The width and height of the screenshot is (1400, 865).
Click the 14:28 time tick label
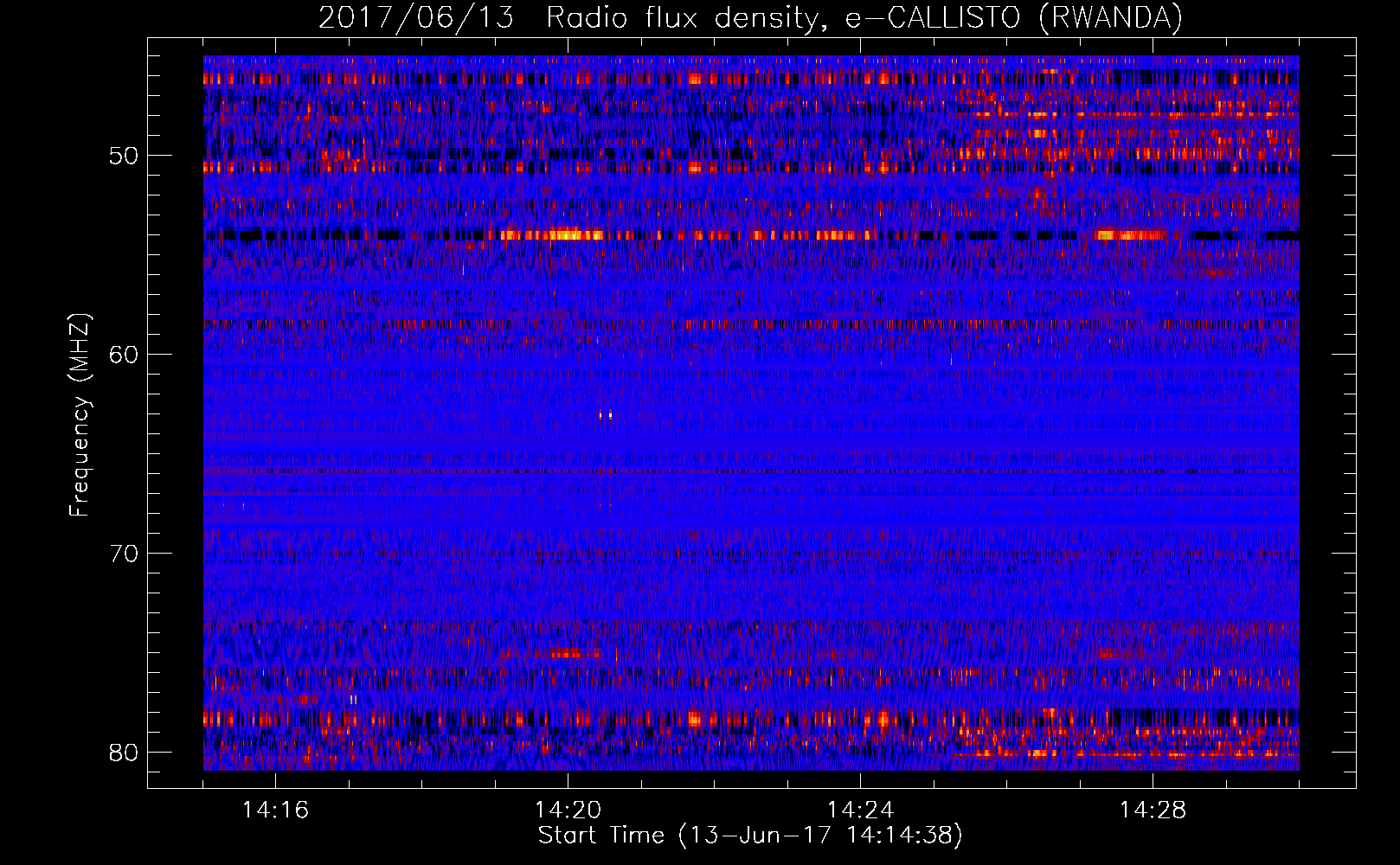(x=1153, y=811)
